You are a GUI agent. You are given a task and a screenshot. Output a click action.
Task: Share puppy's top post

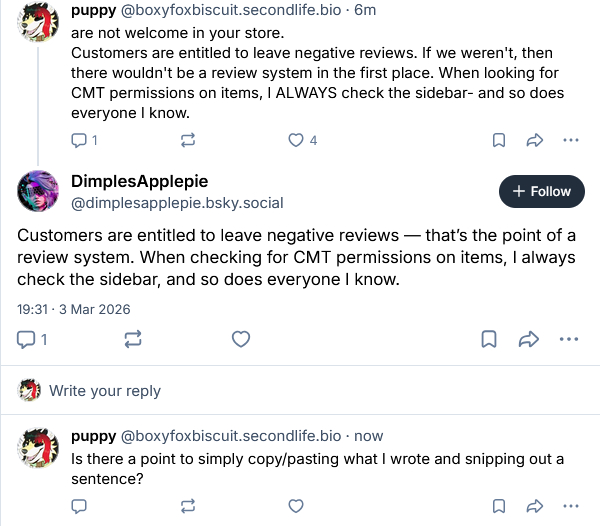[x=534, y=140]
